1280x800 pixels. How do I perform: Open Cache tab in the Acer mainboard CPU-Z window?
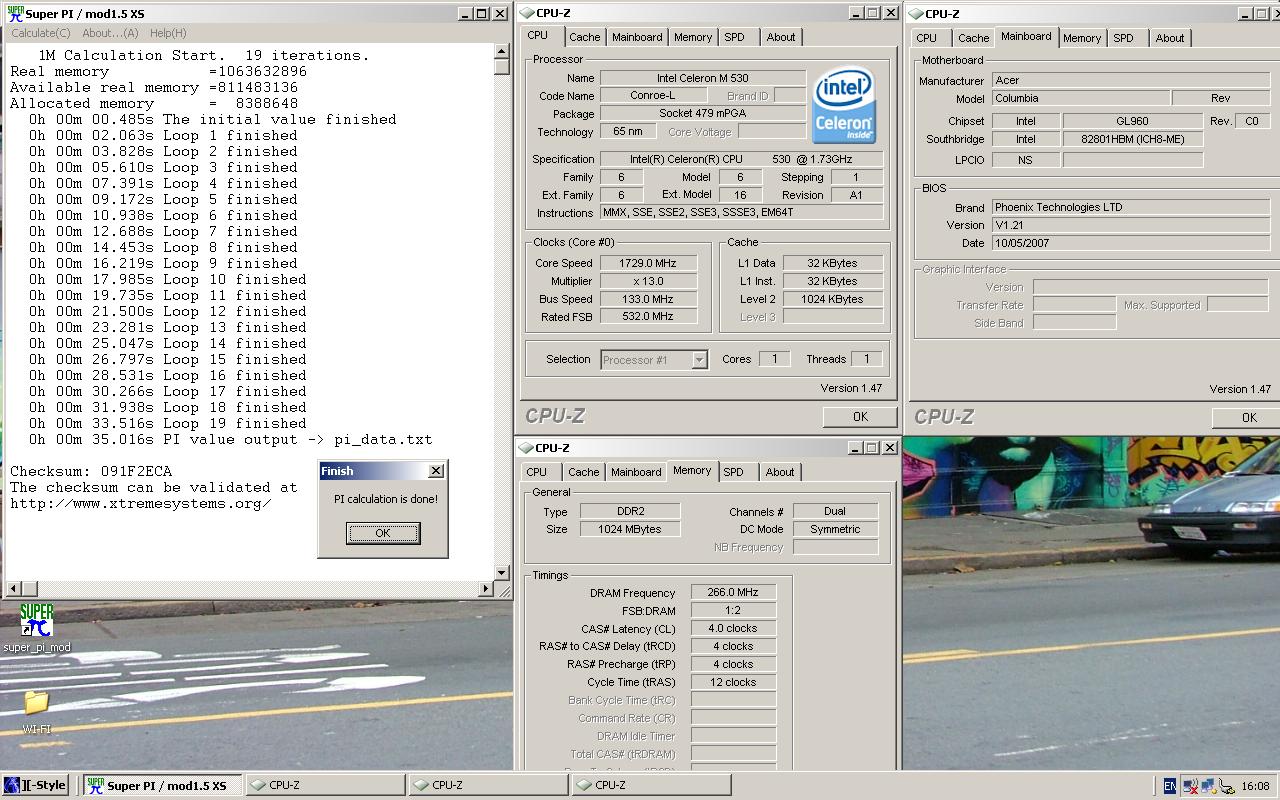[x=973, y=38]
